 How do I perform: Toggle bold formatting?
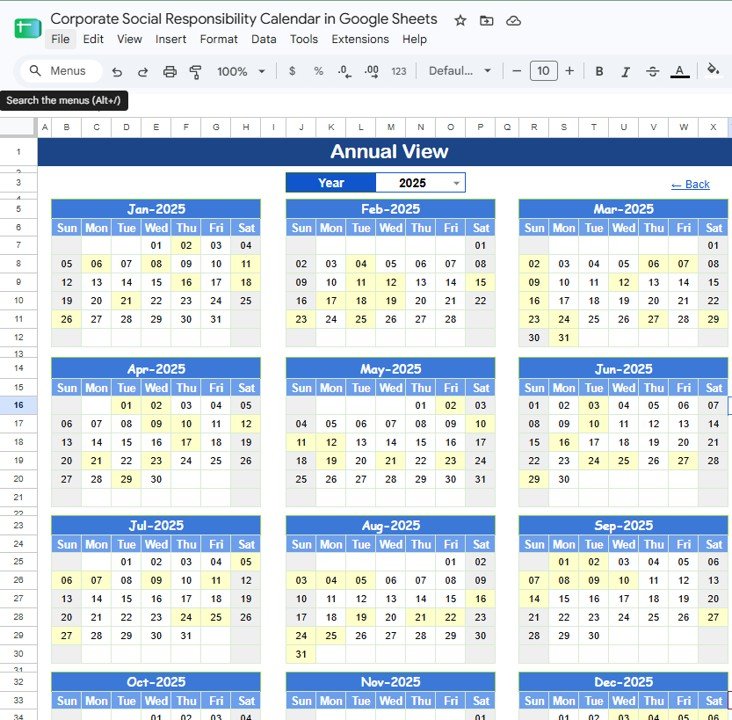(x=599, y=71)
